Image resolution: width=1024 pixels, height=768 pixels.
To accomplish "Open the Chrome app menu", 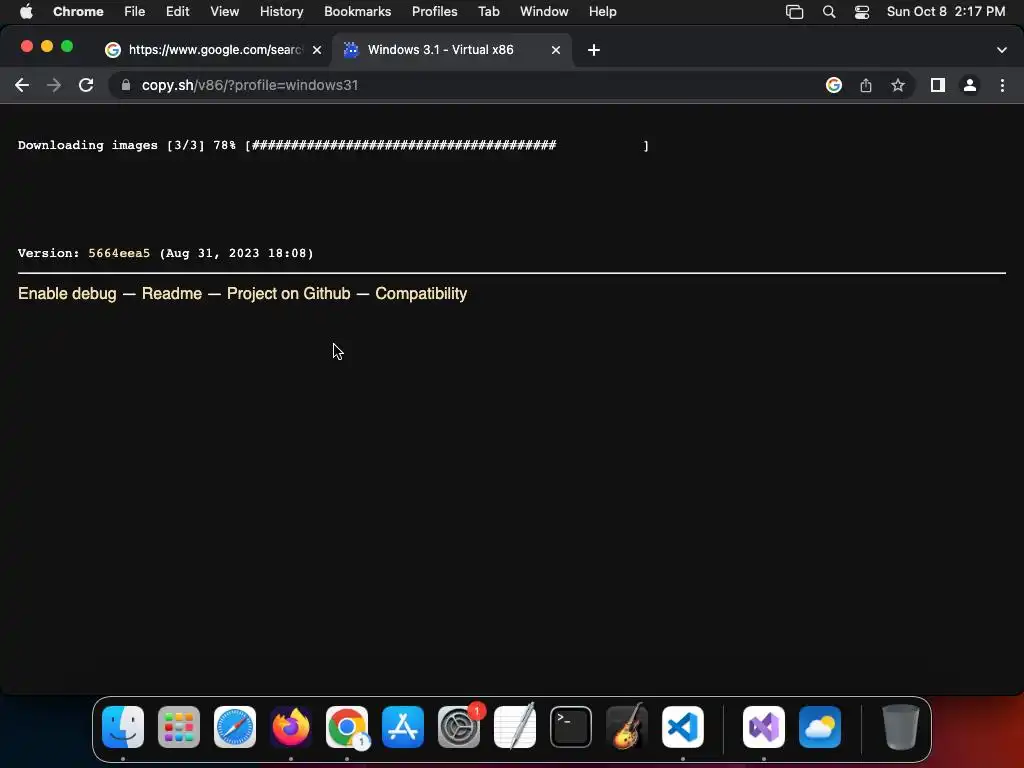I will (78, 11).
